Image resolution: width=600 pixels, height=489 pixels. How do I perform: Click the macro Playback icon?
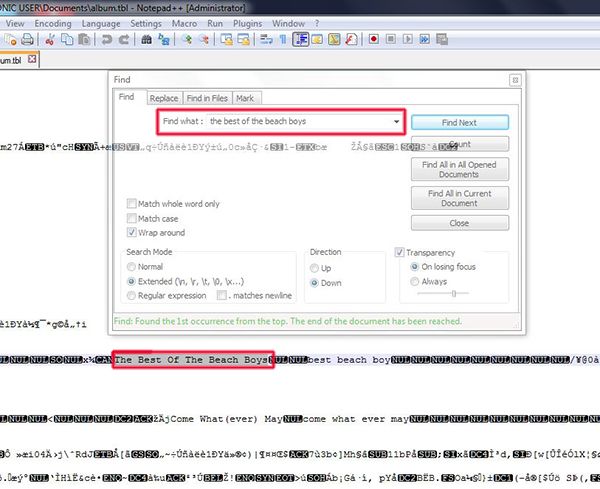pos(408,39)
